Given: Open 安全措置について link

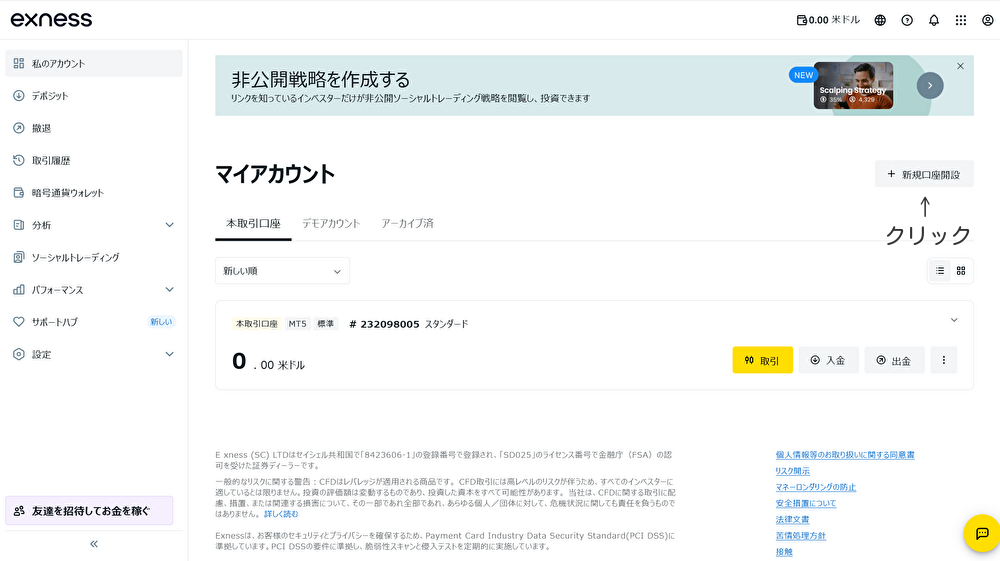Looking at the screenshot, I should (805, 503).
